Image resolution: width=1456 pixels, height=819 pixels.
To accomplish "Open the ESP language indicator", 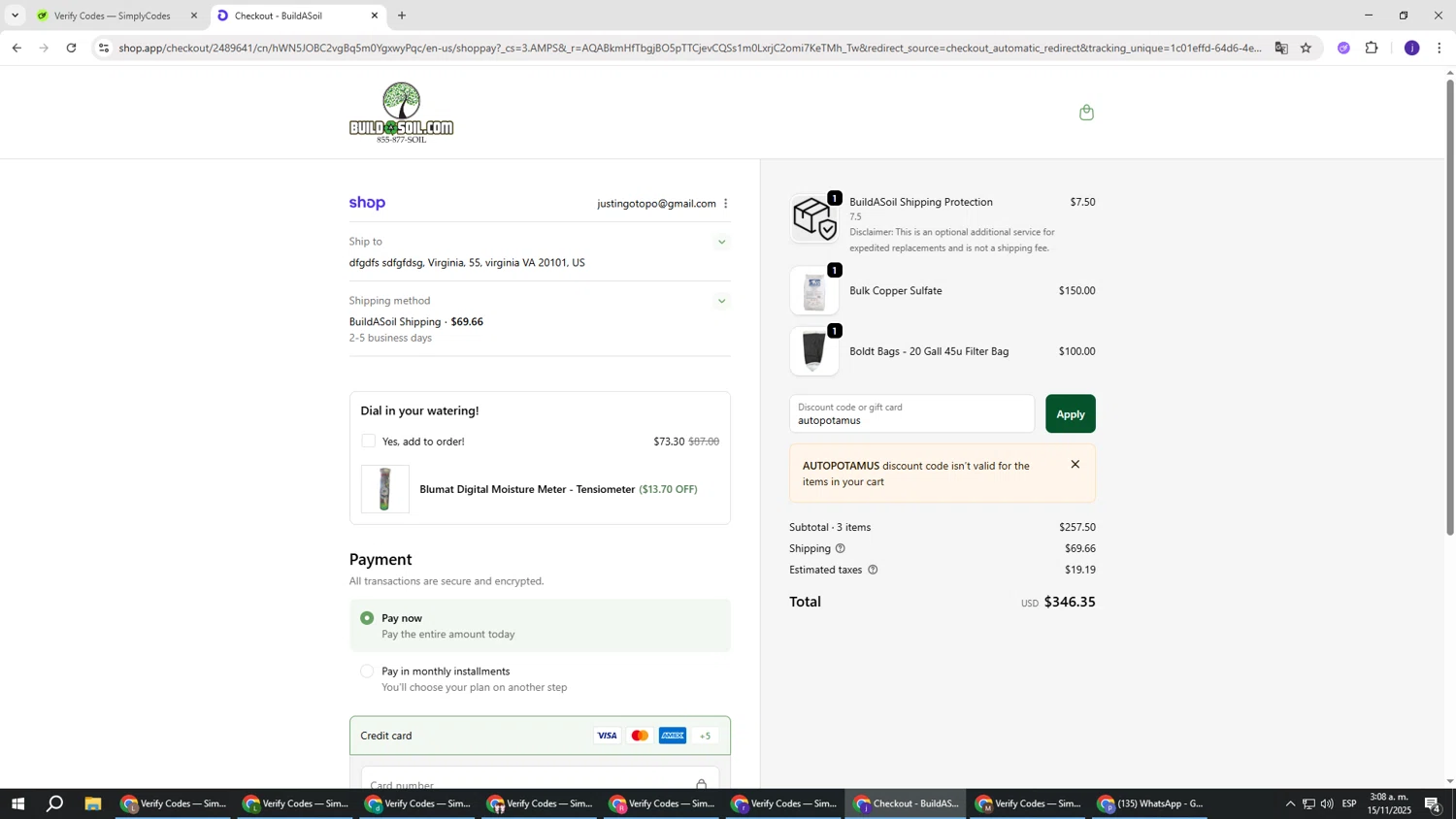I will [1349, 803].
